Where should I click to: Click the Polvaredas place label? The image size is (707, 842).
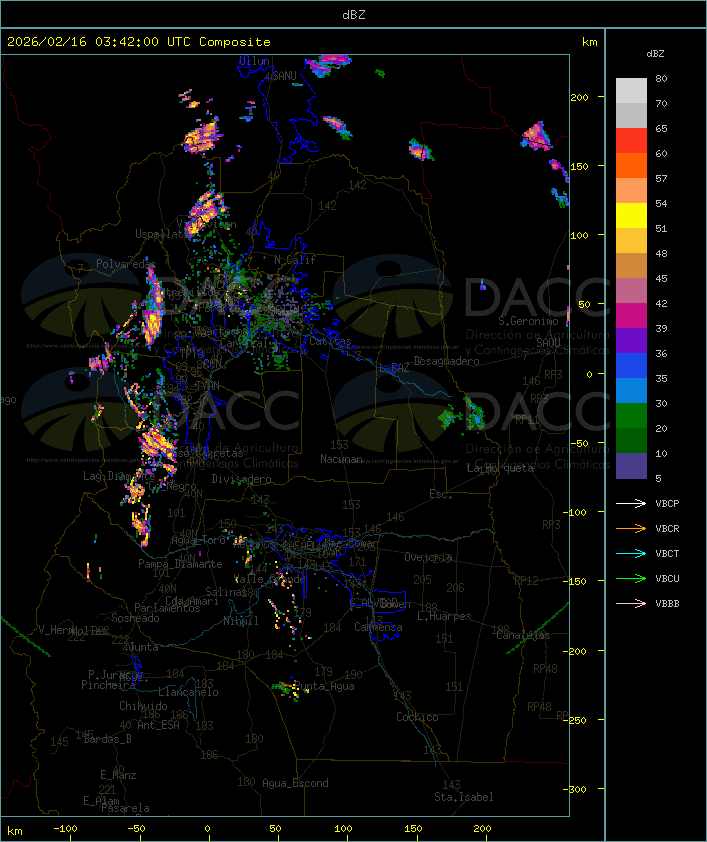tap(126, 264)
